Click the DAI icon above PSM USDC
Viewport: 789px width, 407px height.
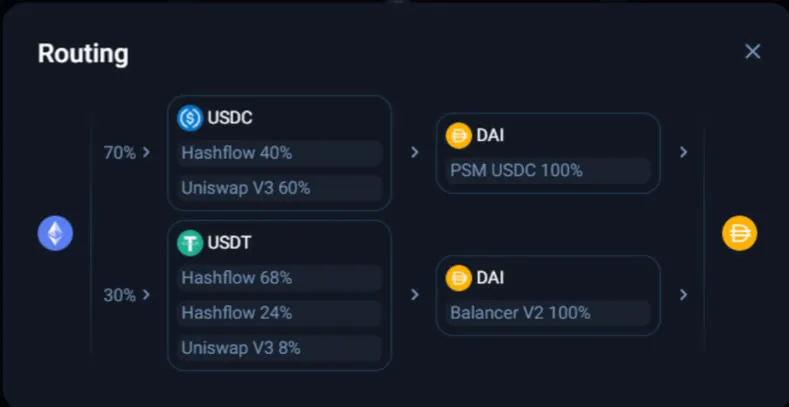pyautogui.click(x=459, y=135)
